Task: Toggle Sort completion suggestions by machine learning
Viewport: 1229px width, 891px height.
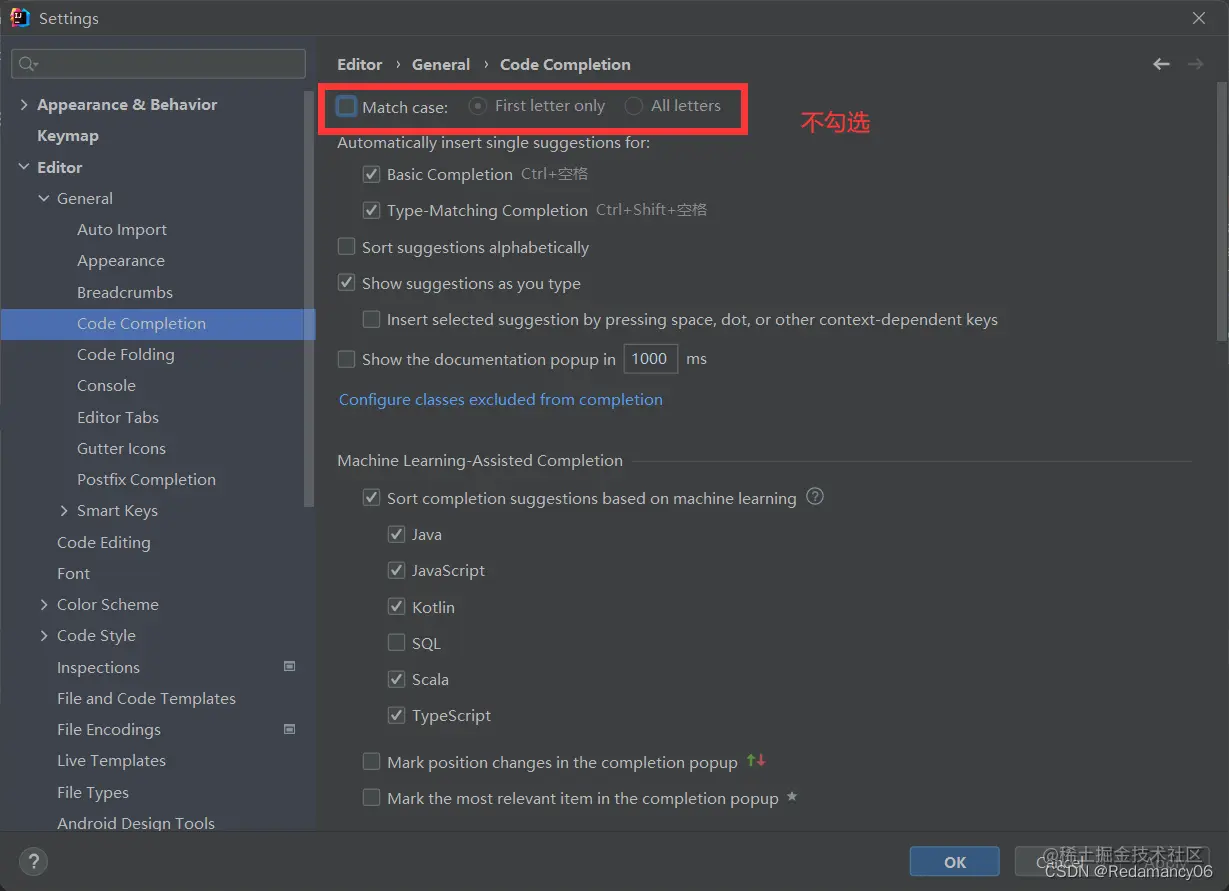Action: coord(371,498)
